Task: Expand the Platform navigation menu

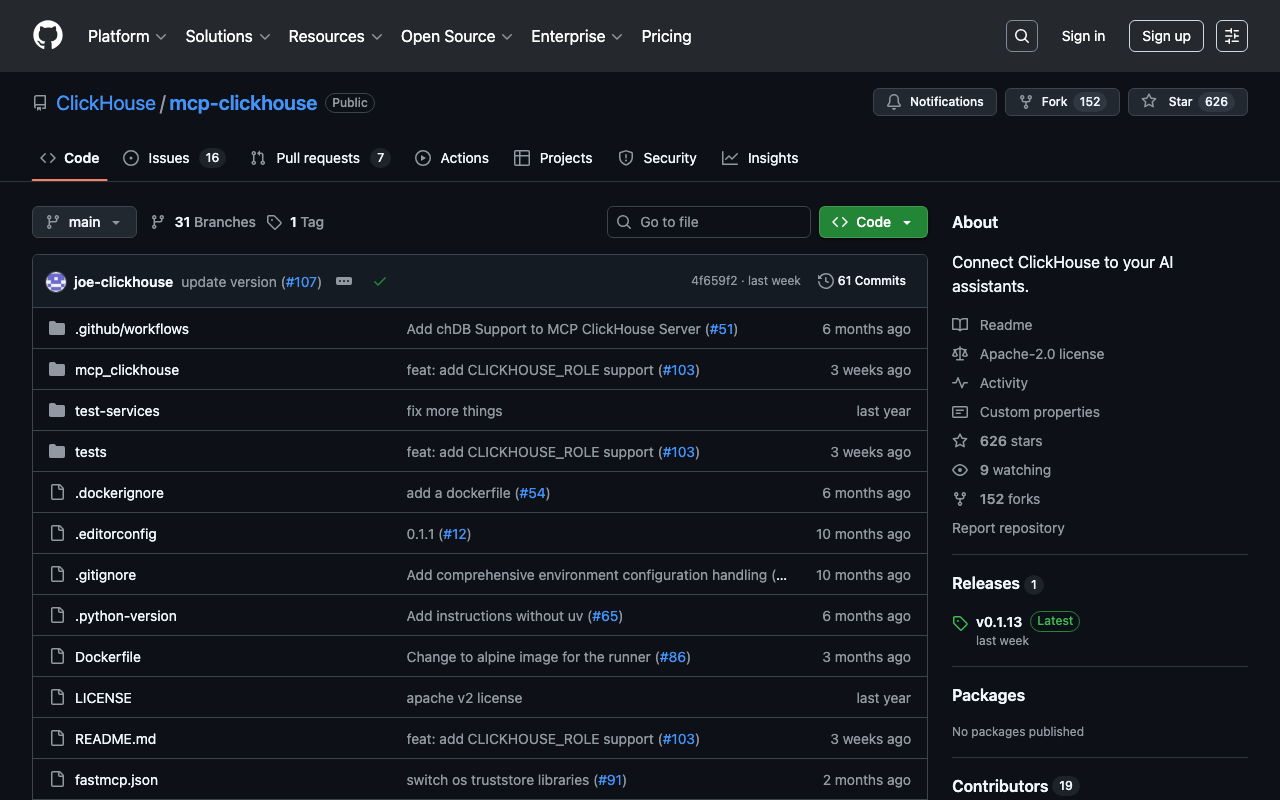Action: tap(127, 36)
